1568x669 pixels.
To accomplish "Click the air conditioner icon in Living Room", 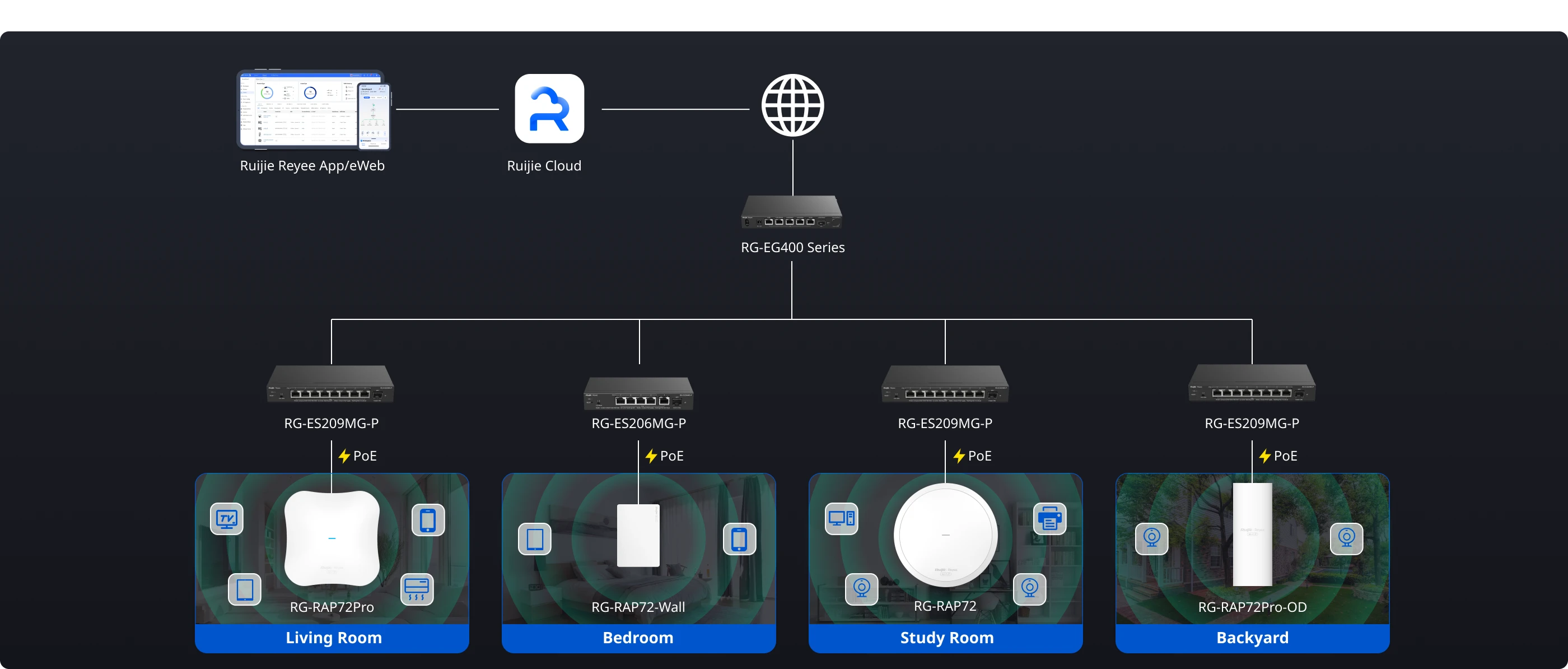I will pyautogui.click(x=417, y=589).
